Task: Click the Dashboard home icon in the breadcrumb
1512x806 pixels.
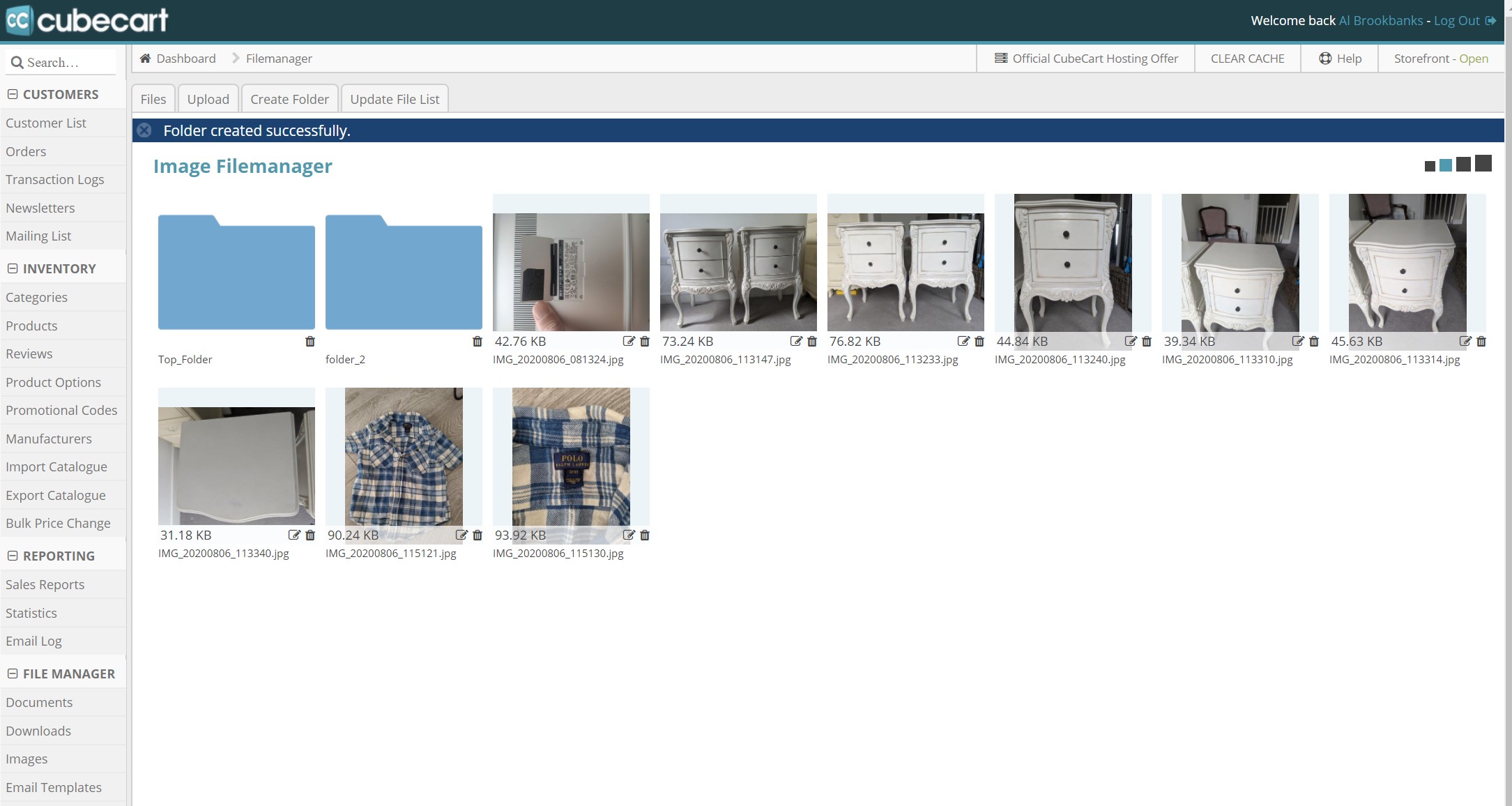Action: (x=146, y=58)
